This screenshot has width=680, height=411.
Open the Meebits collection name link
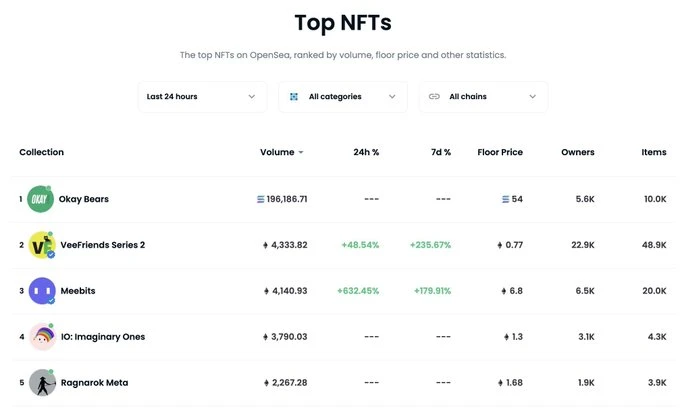78,291
